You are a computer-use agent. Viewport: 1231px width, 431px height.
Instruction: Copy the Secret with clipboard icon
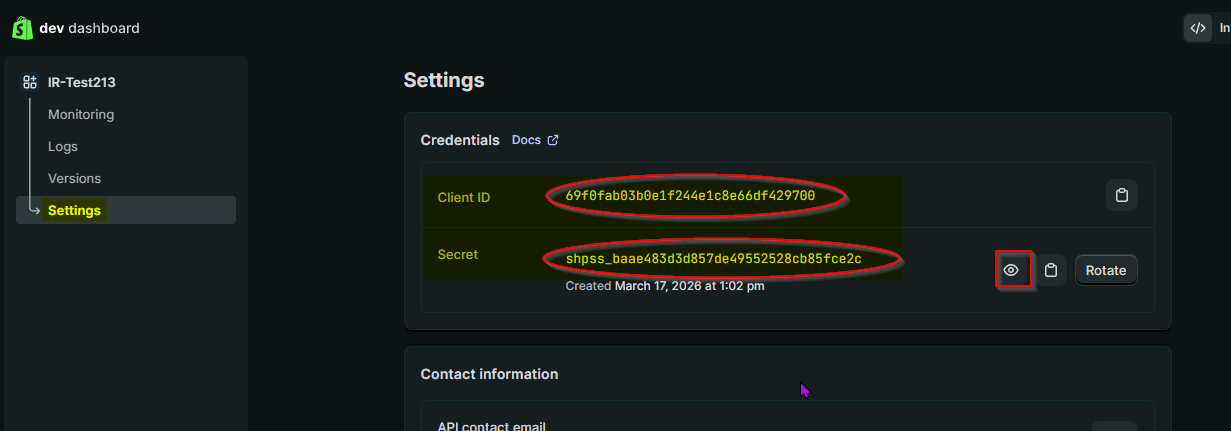[x=1050, y=270]
